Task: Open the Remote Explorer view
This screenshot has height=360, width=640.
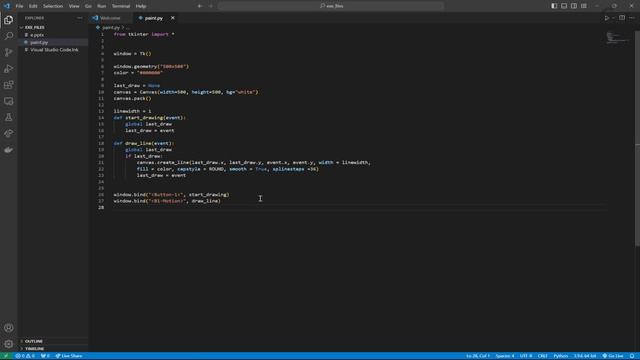Action: (9, 101)
